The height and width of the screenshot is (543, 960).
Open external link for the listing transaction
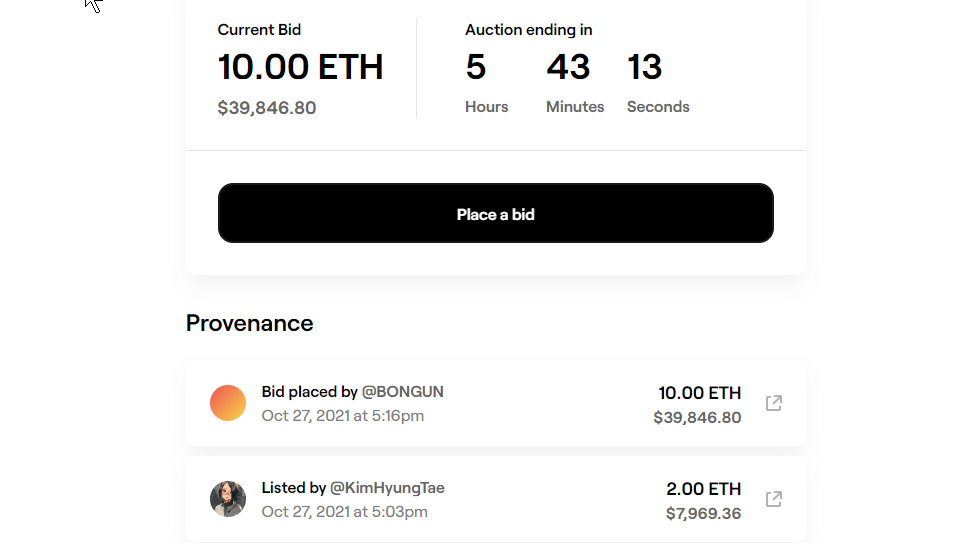773,499
